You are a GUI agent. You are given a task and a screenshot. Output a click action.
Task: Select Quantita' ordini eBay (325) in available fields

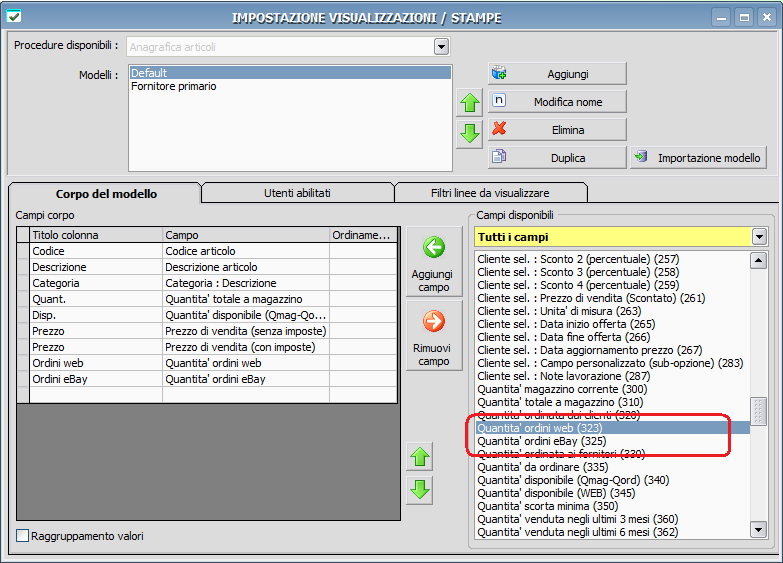click(613, 441)
